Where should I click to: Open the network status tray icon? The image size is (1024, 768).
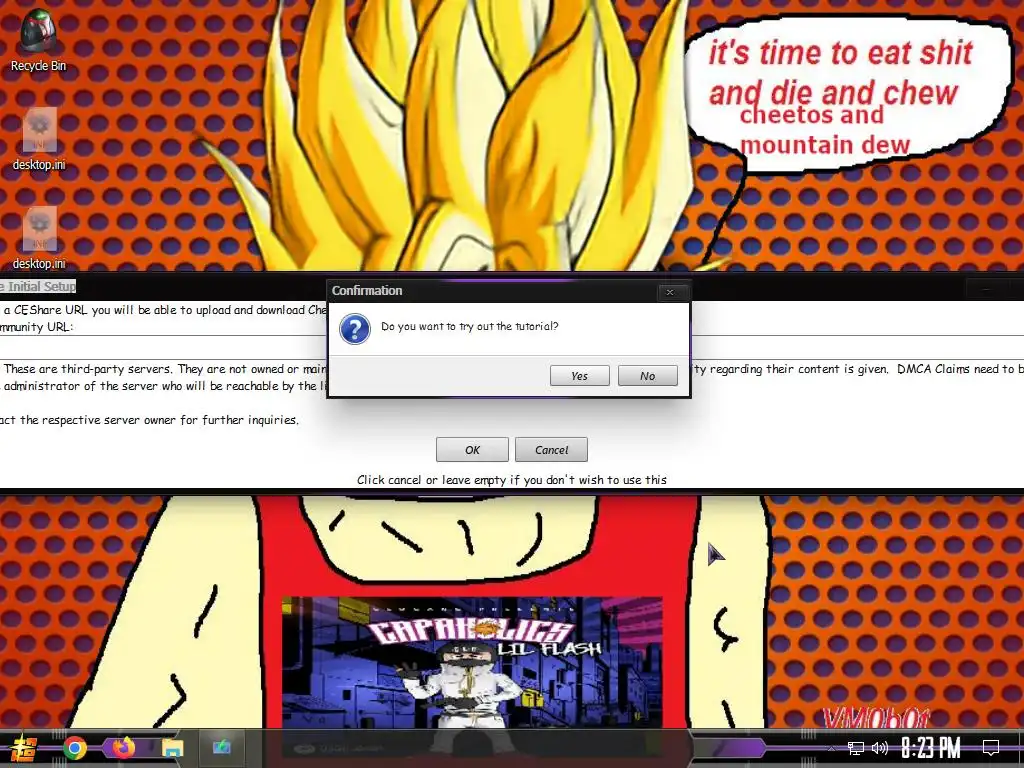(x=855, y=748)
